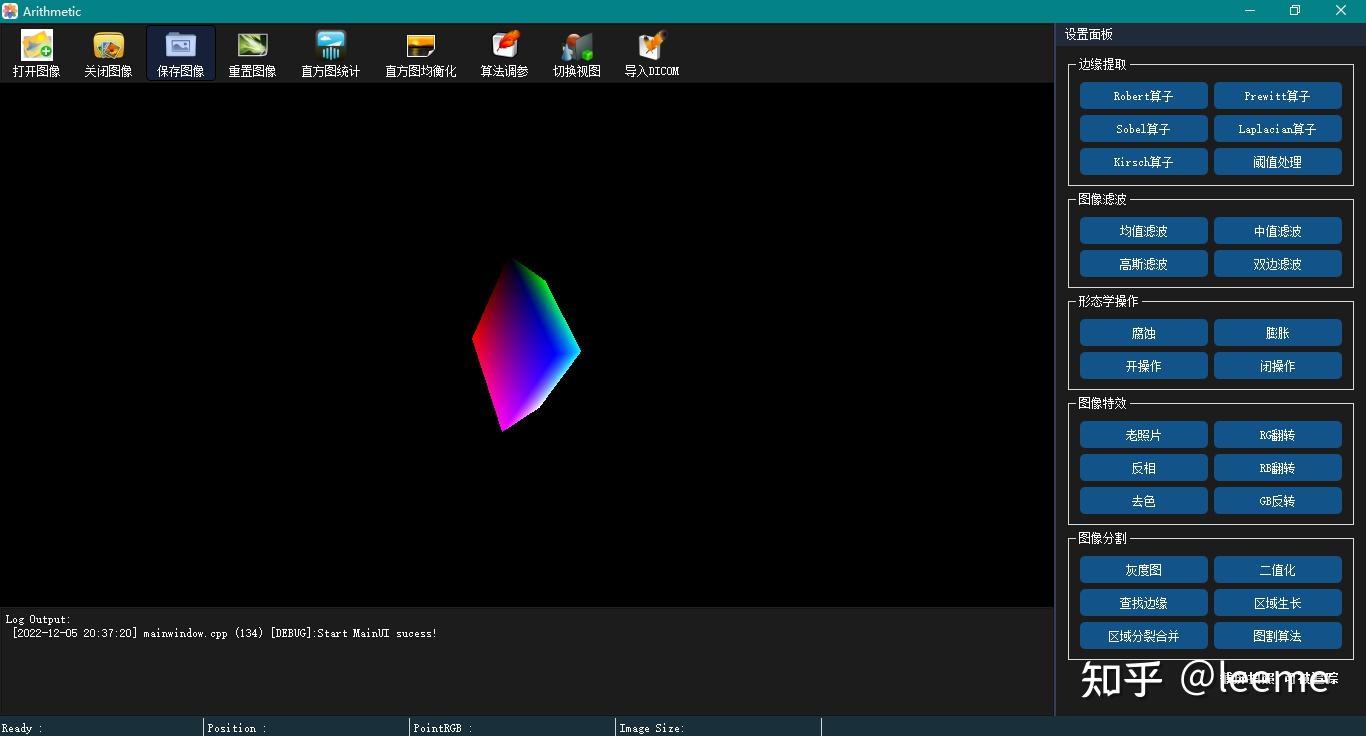Apply the 老照片 old photo effect

click(1143, 434)
